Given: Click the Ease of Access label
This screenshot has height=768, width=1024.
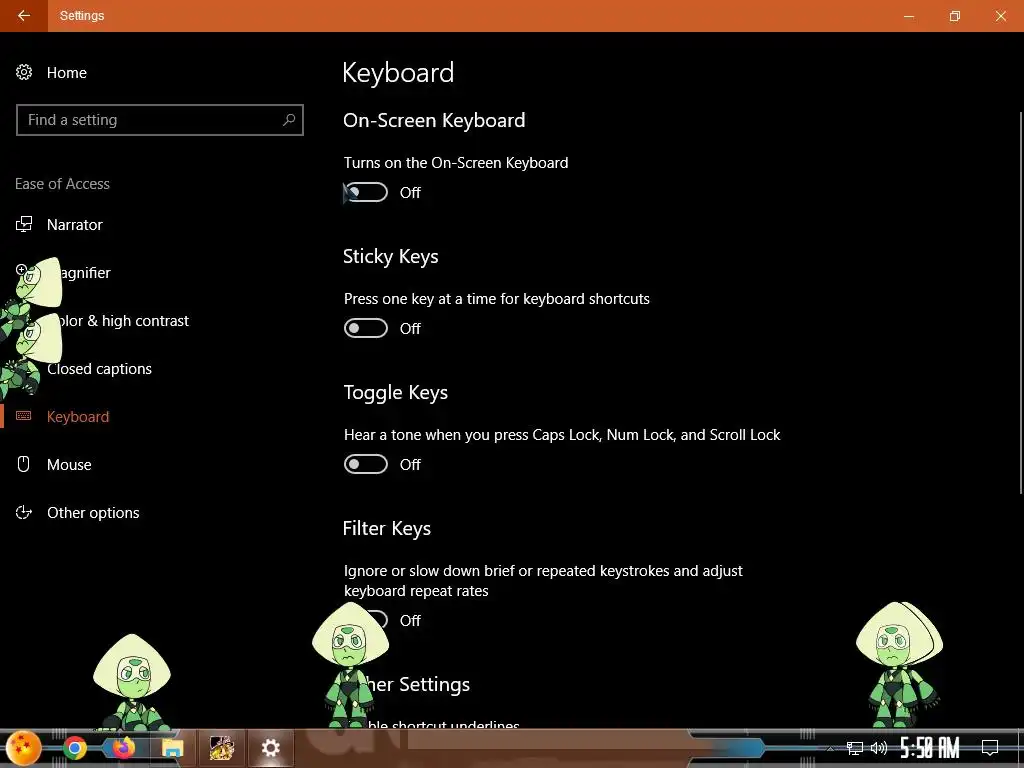Looking at the screenshot, I should [62, 184].
